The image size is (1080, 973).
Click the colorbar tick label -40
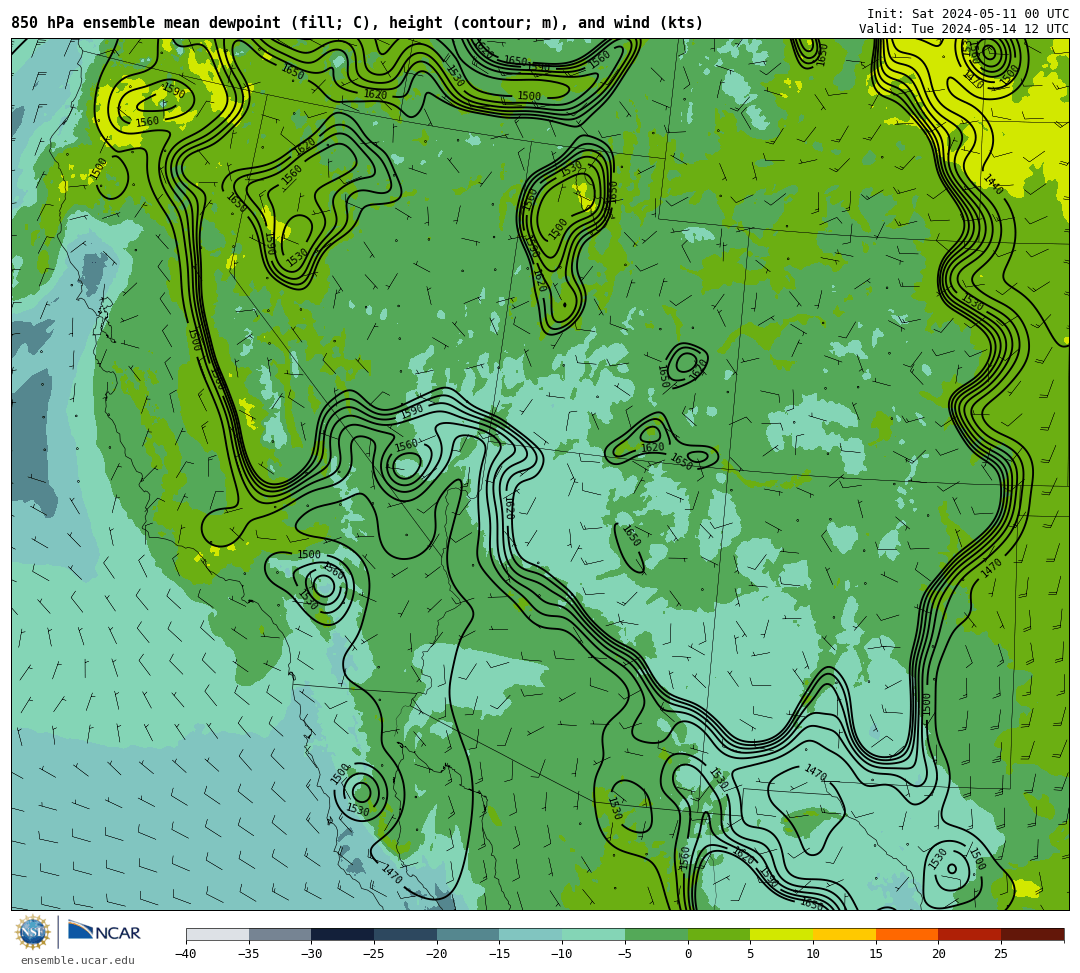coord(185,954)
